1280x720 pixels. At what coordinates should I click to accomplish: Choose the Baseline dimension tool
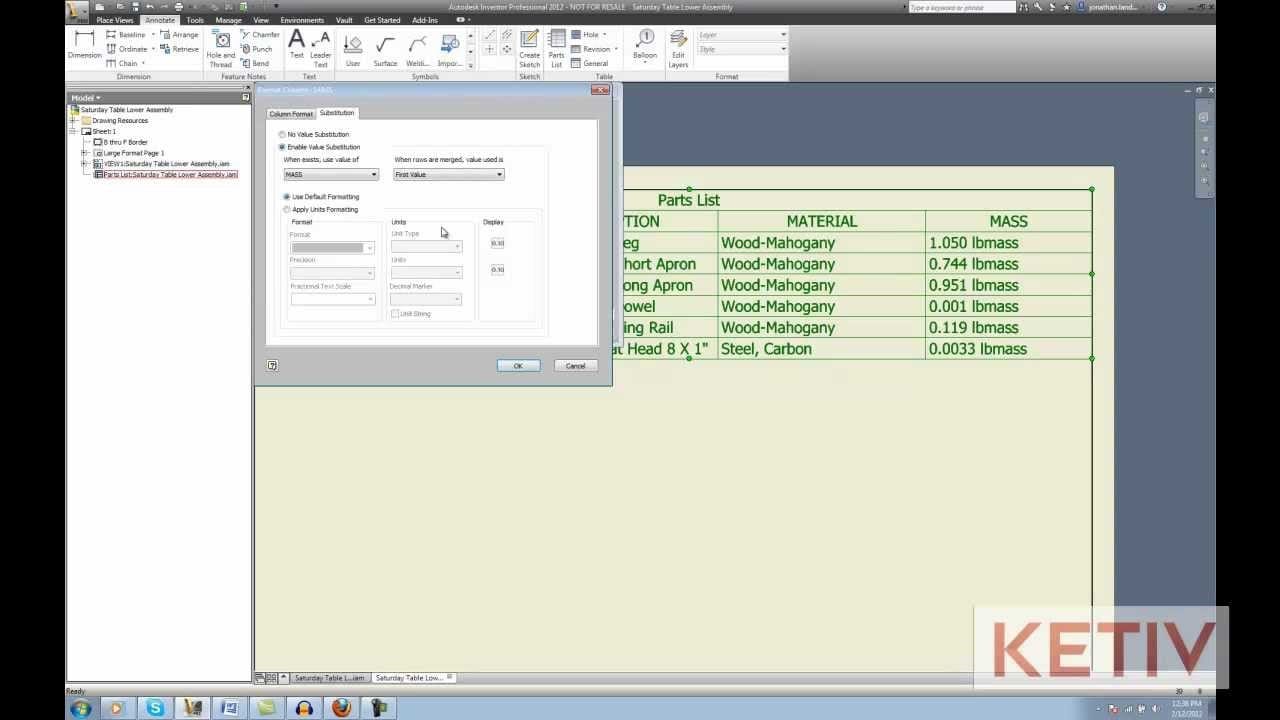(126, 35)
